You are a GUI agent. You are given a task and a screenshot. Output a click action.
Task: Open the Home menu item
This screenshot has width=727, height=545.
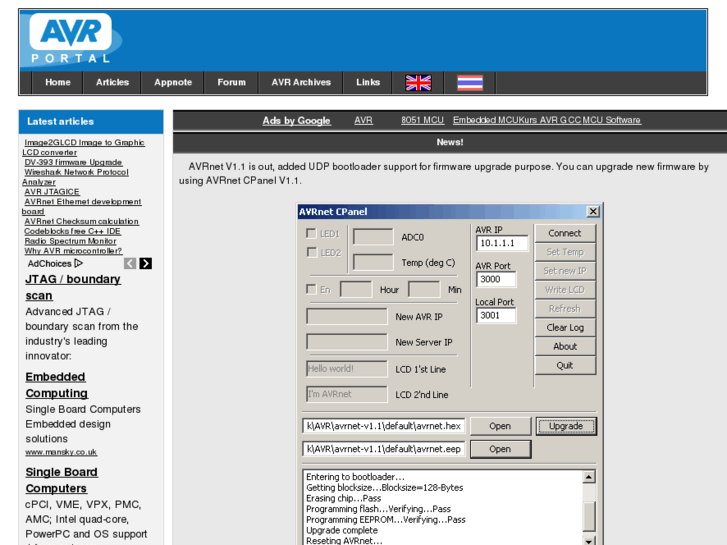(x=58, y=83)
